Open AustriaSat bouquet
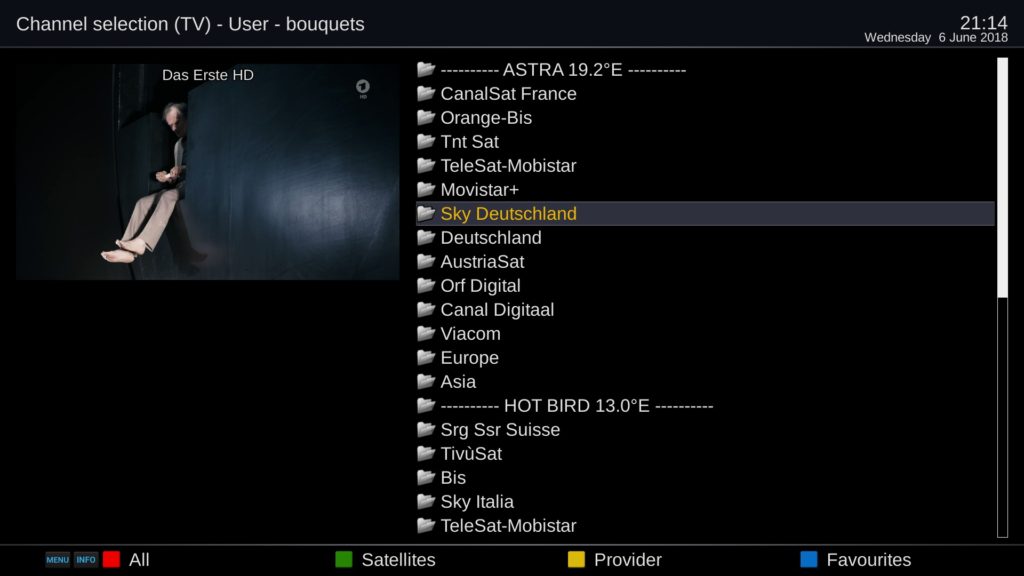Viewport: 1024px width, 576px height. pyautogui.click(x=705, y=261)
